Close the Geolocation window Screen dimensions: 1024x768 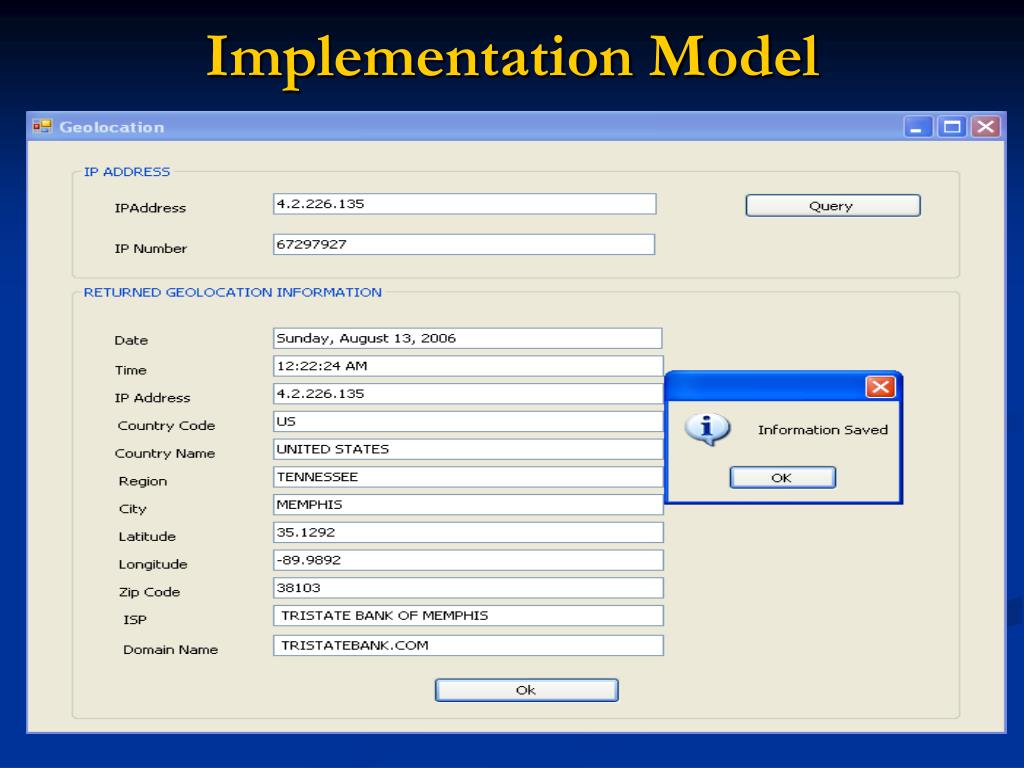[985, 127]
